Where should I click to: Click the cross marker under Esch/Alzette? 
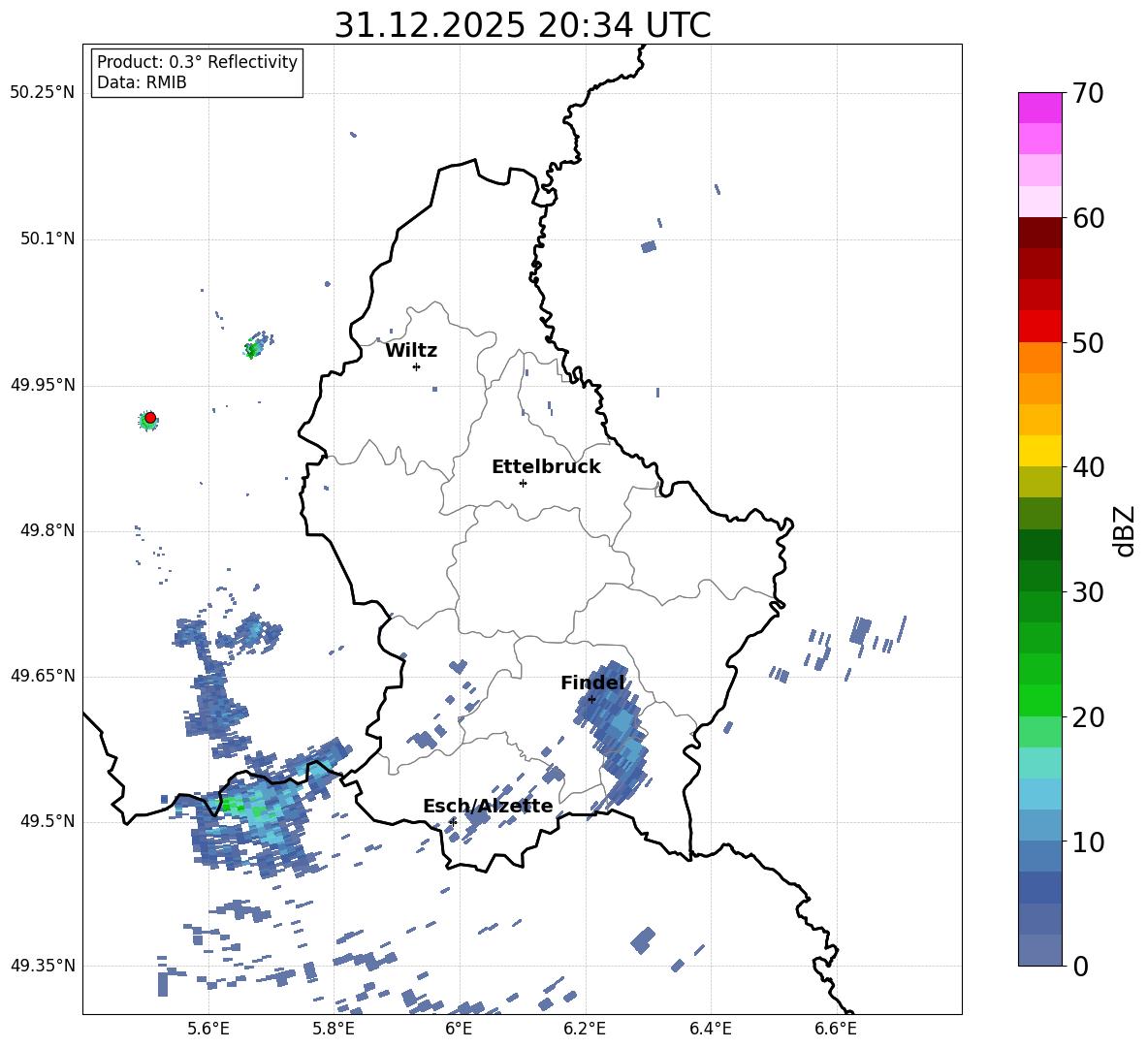click(453, 822)
